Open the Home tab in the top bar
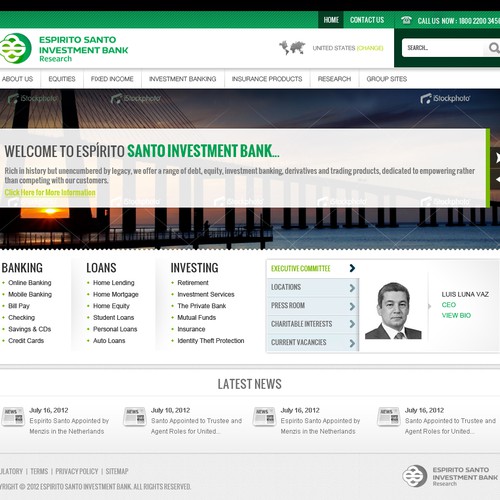 tap(331, 20)
